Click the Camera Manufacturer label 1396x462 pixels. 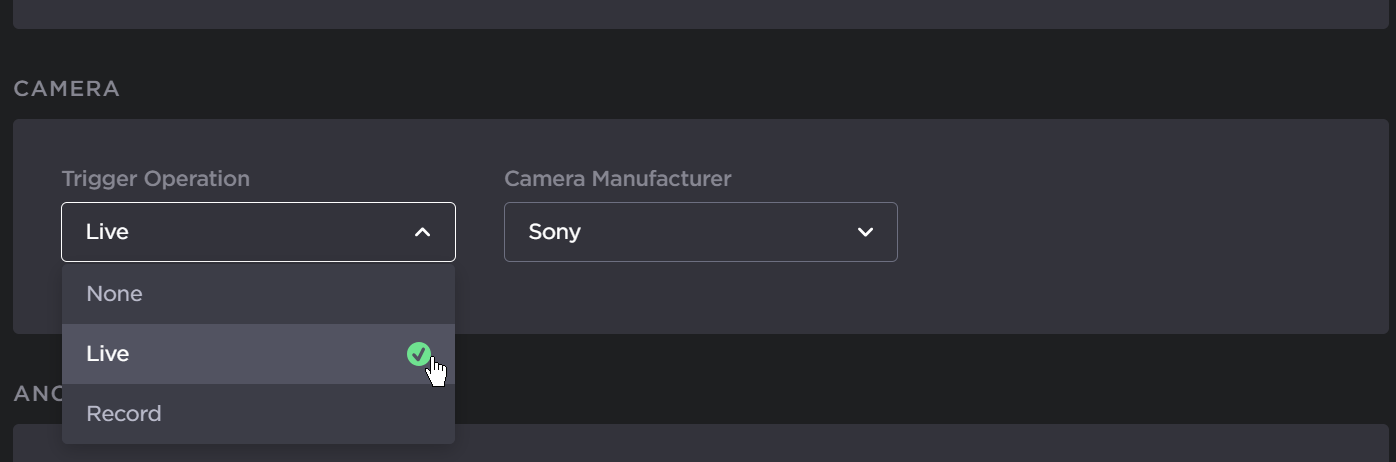(617, 179)
